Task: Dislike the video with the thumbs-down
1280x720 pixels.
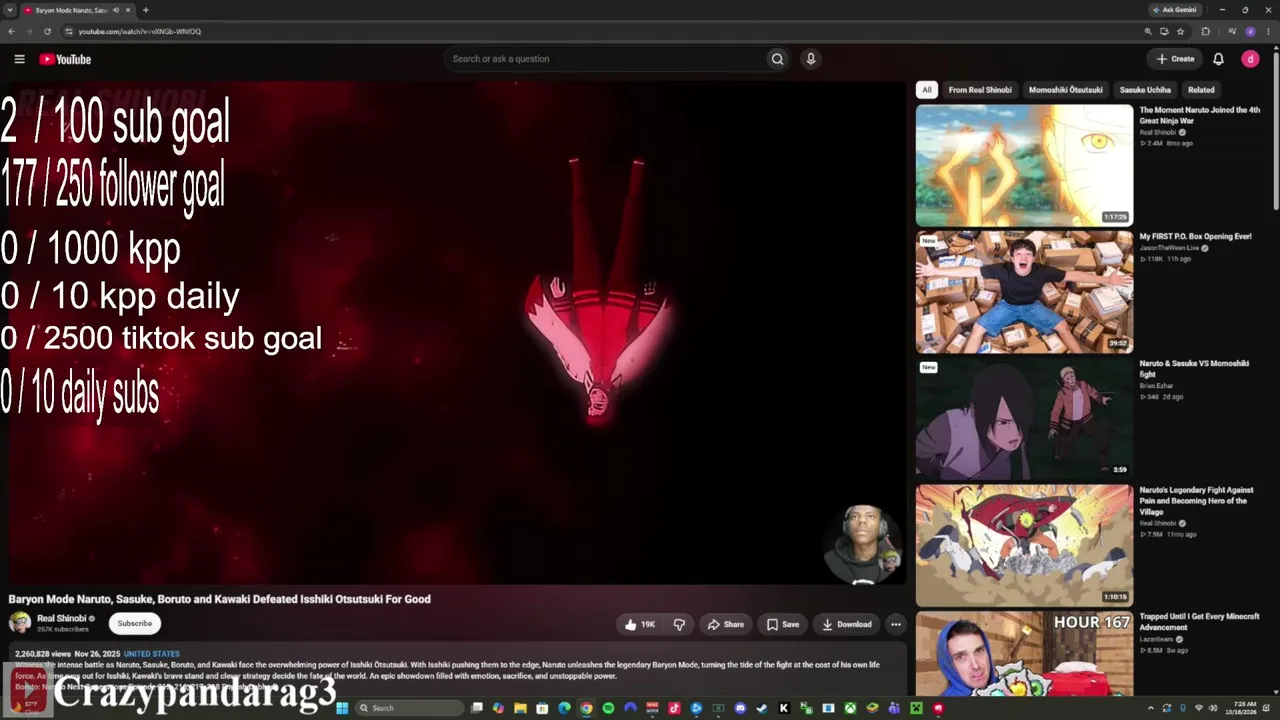Action: point(679,624)
